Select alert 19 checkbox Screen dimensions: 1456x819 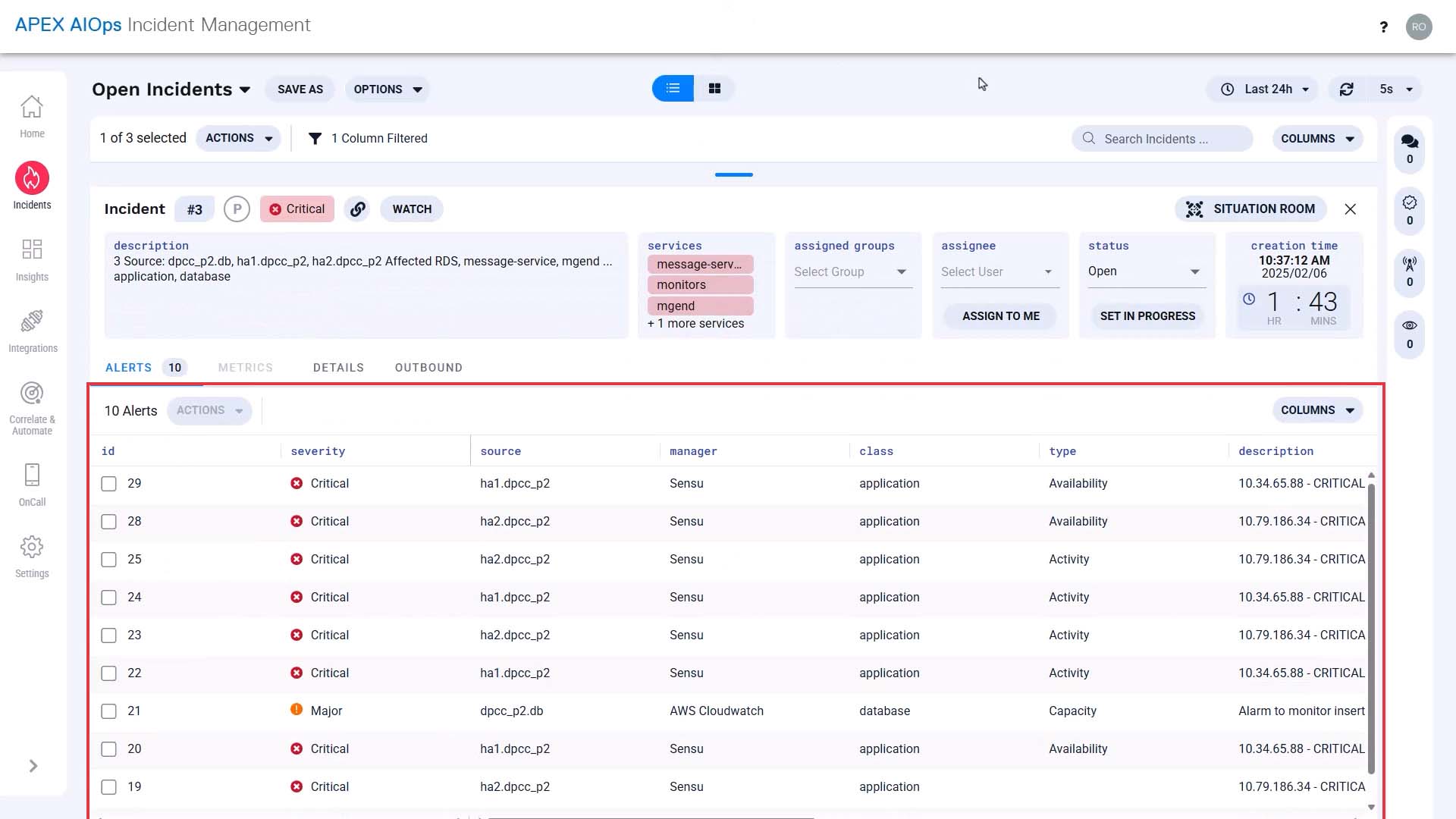tap(109, 787)
